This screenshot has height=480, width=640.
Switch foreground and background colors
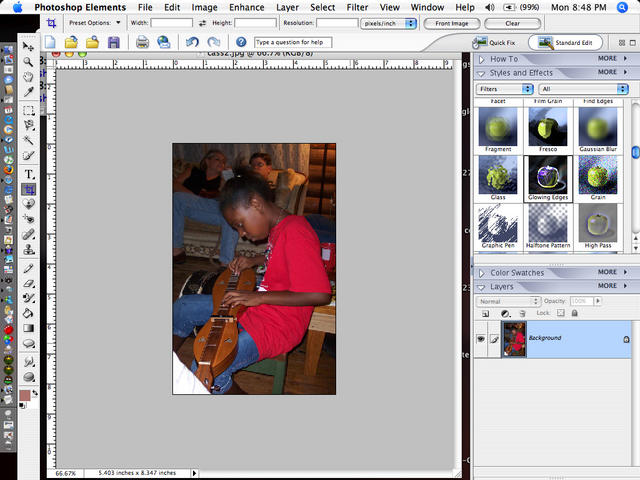click(35, 392)
